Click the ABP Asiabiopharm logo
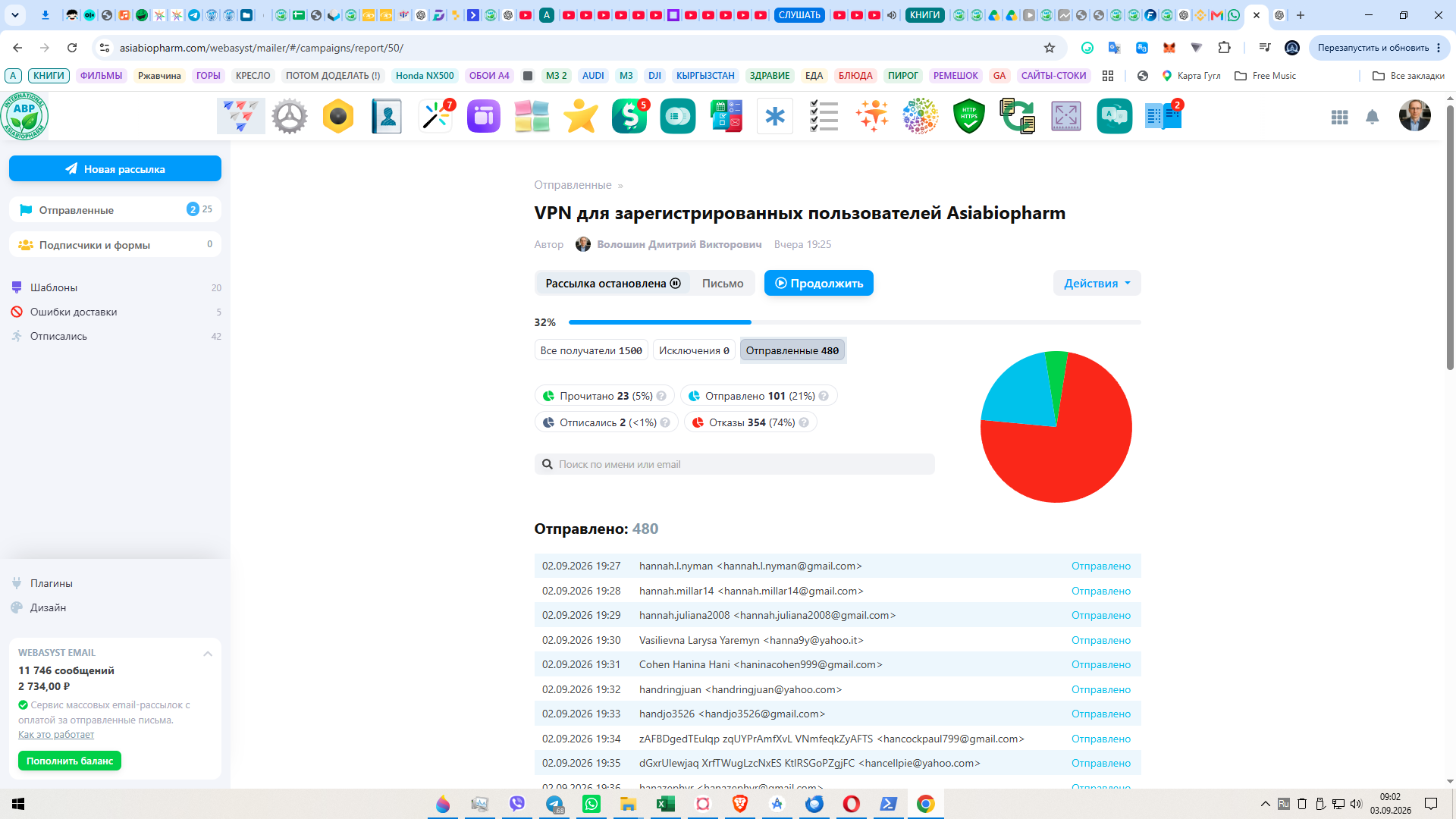Viewport: 1456px width, 819px height. coord(24,116)
